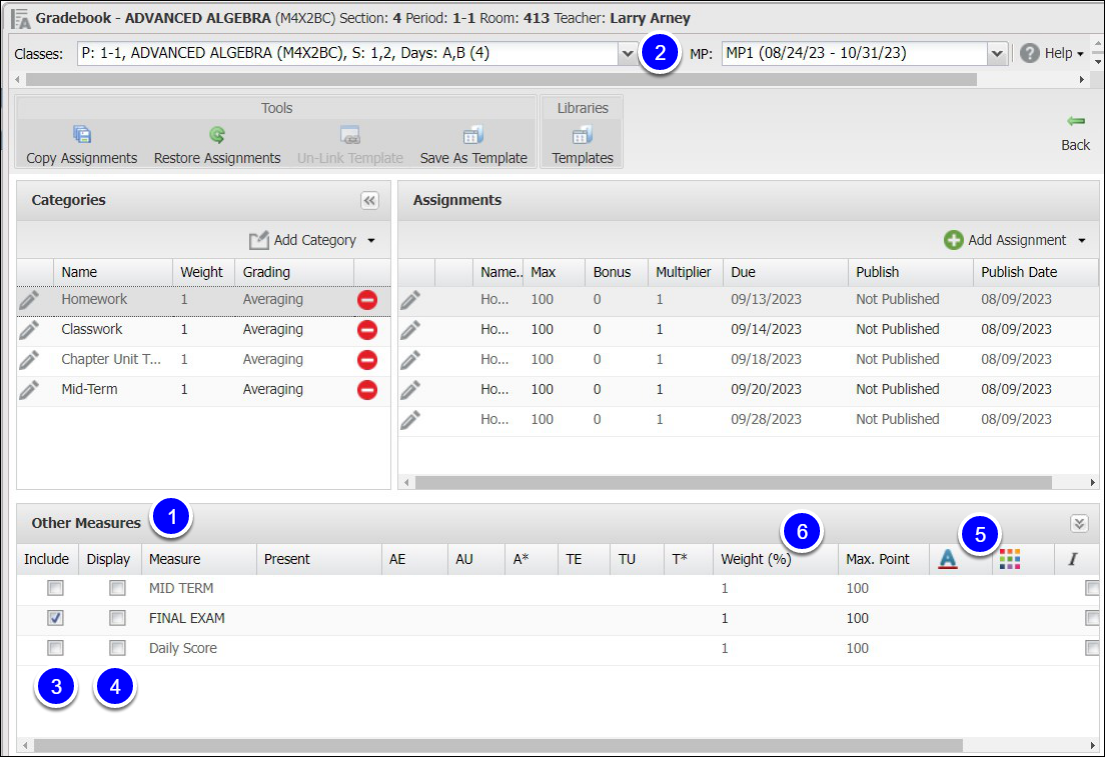Open Add Category dropdown arrow

pos(371,240)
